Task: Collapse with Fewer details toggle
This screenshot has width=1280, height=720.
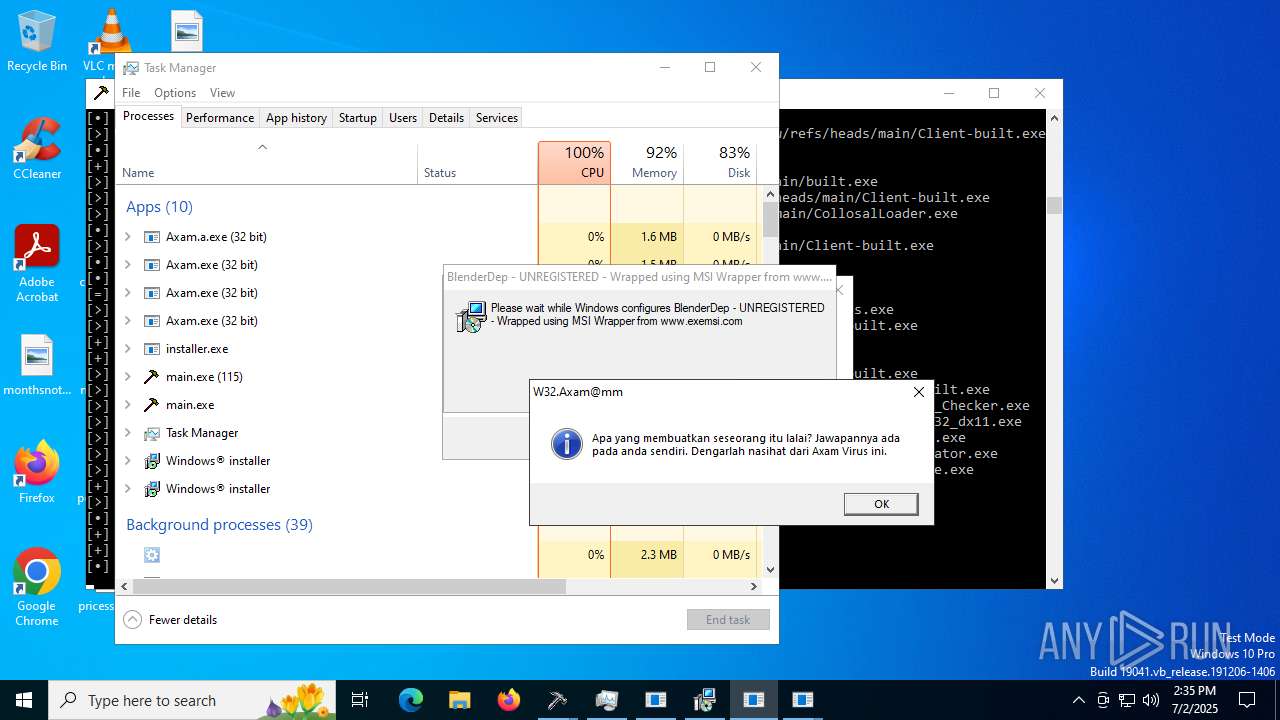Action: [x=170, y=619]
